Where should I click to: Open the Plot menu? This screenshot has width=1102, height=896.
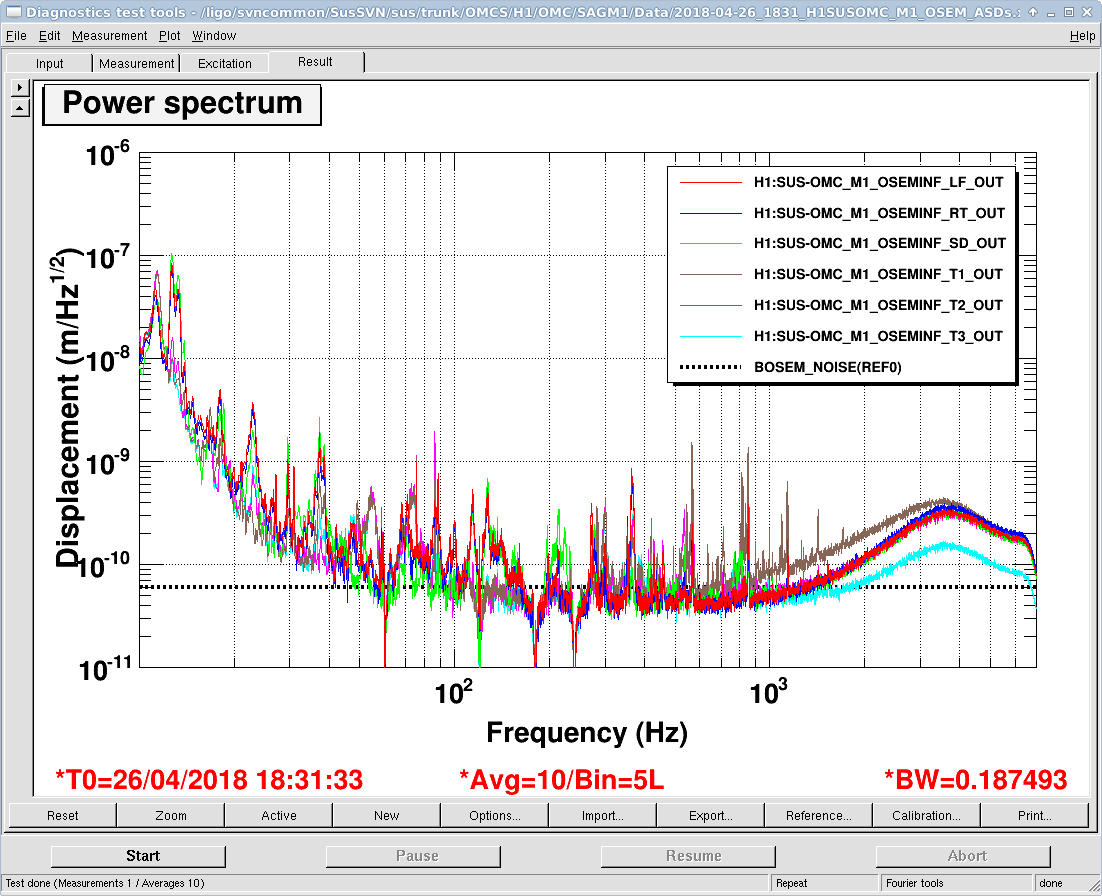coord(169,36)
